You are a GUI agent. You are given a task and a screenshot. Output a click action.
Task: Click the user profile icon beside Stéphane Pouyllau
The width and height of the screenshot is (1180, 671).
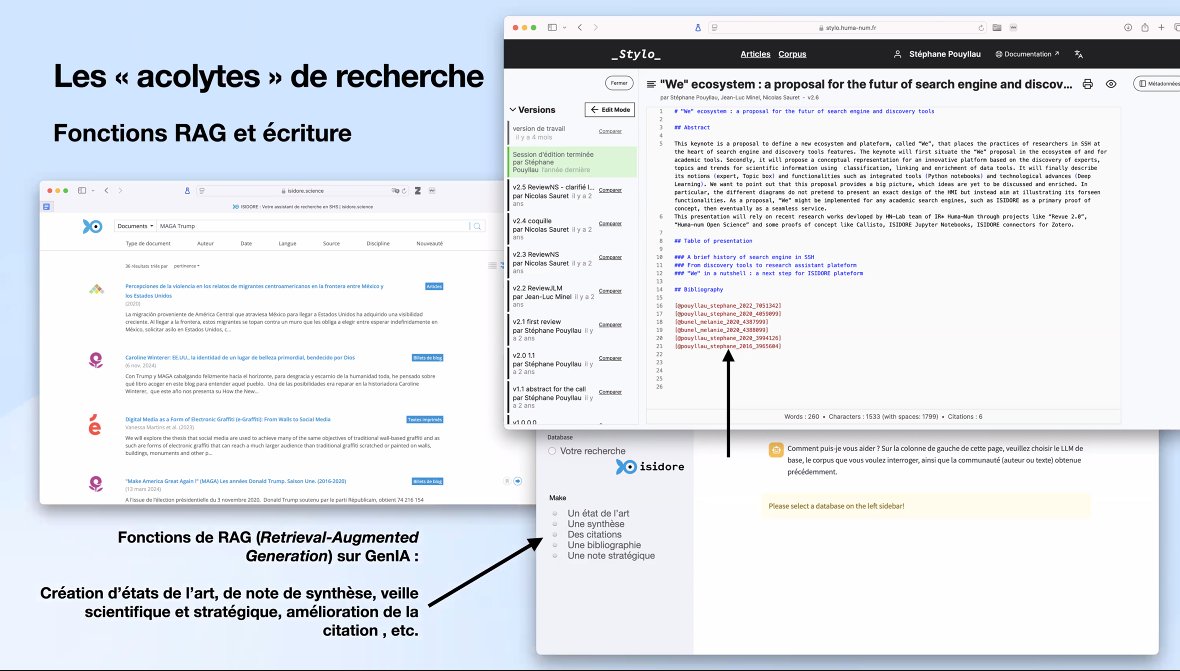coord(897,54)
